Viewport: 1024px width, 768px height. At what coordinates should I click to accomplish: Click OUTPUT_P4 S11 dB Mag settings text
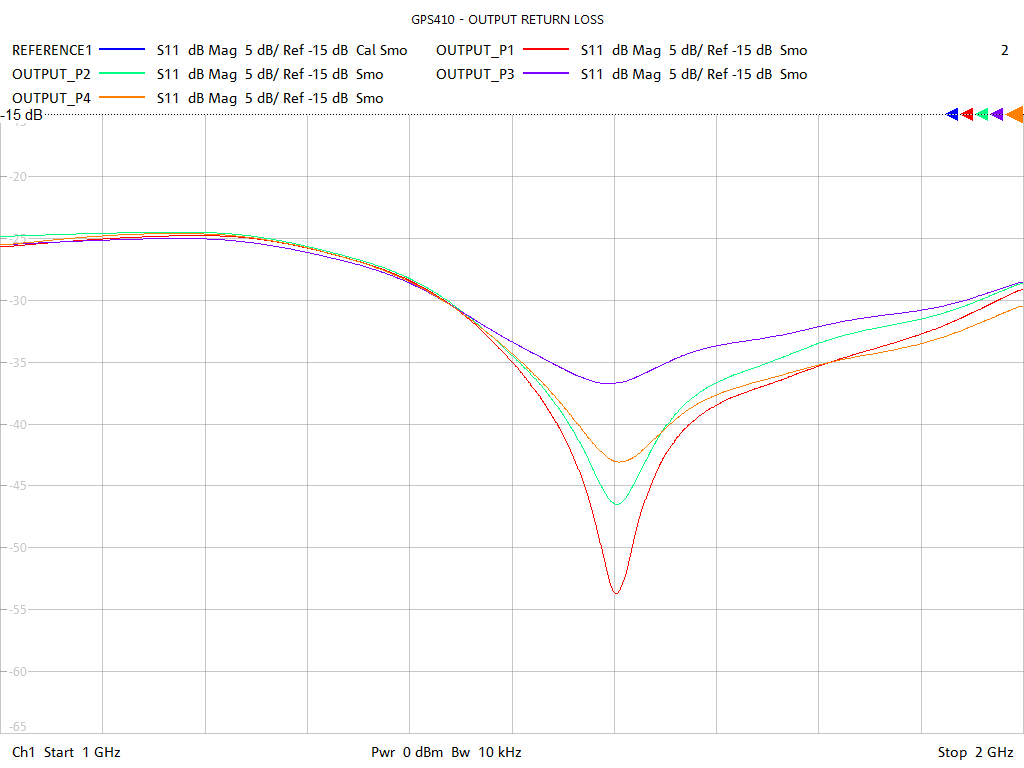270,99
